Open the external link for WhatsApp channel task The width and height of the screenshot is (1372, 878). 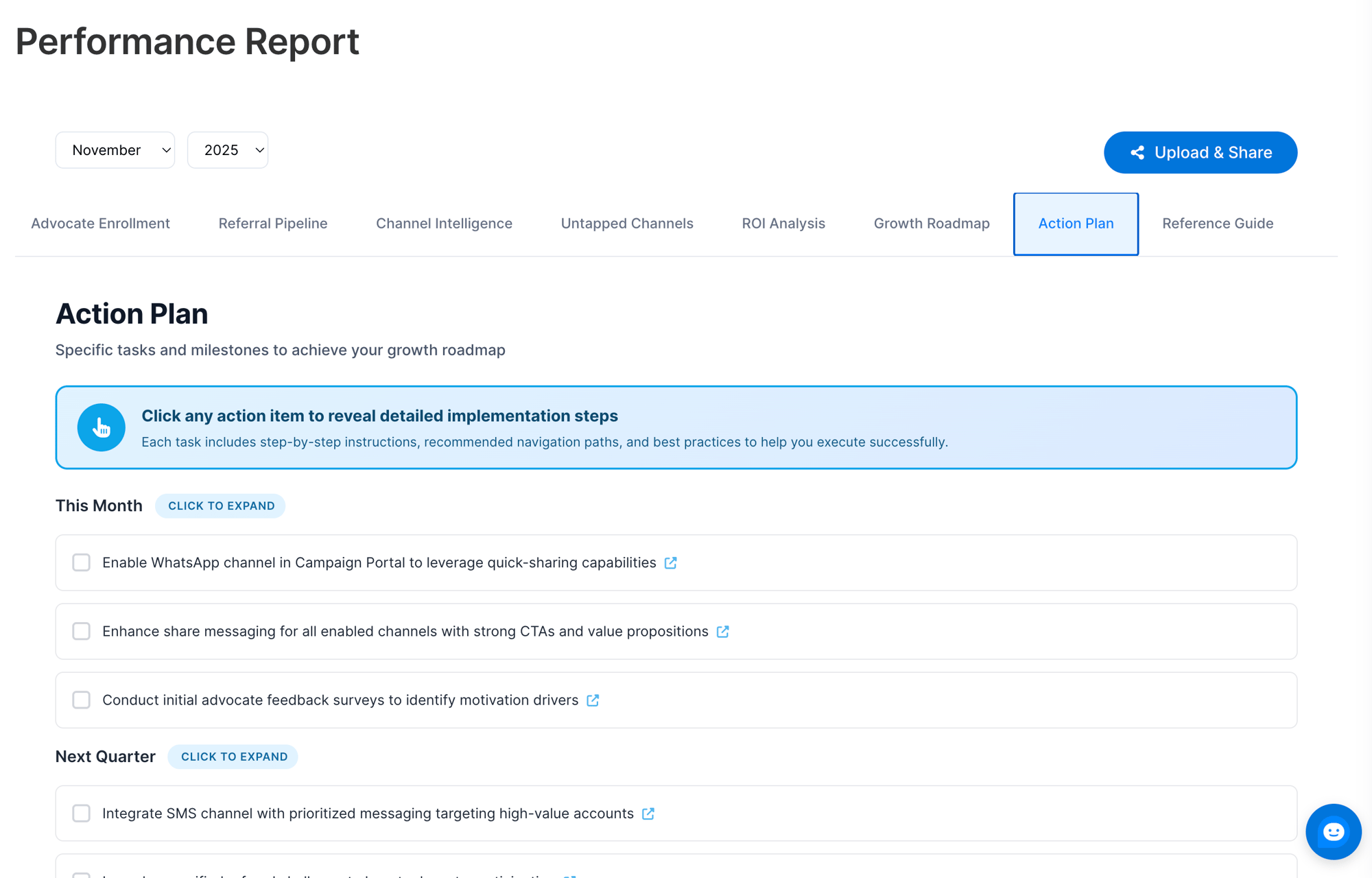point(671,562)
